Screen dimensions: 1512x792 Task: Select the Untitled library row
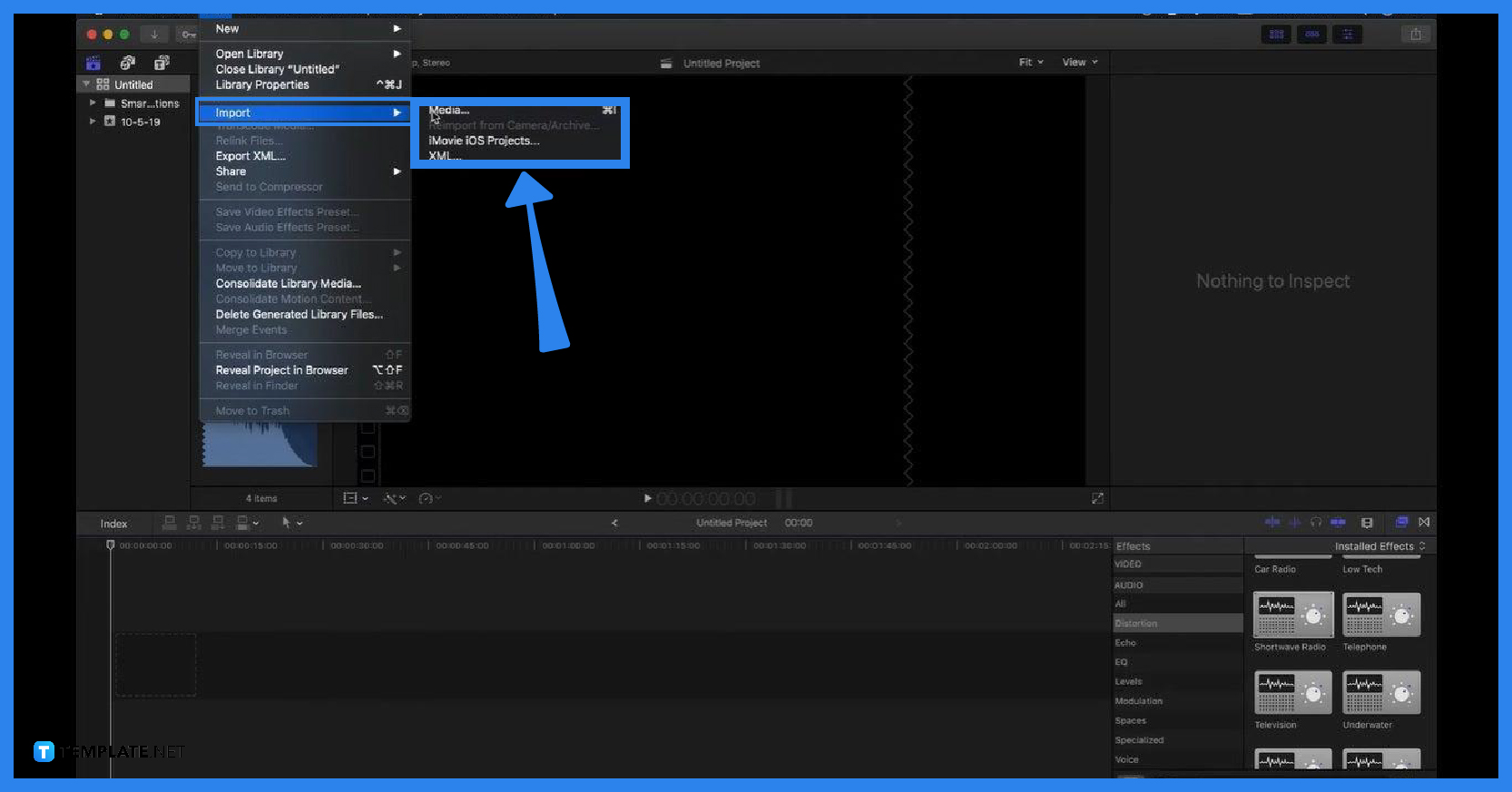pyautogui.click(x=133, y=84)
